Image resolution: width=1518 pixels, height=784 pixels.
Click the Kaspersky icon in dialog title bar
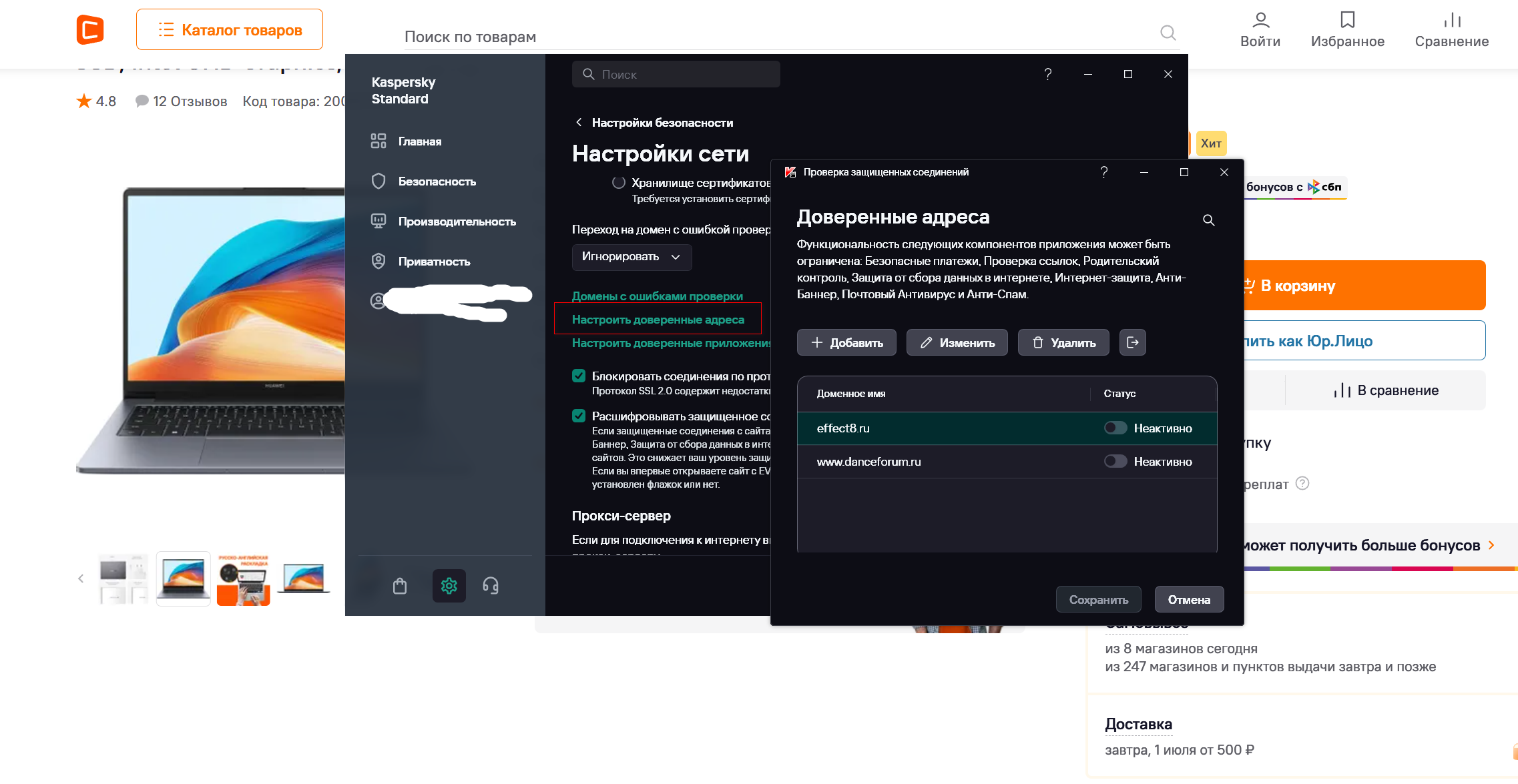click(x=790, y=172)
